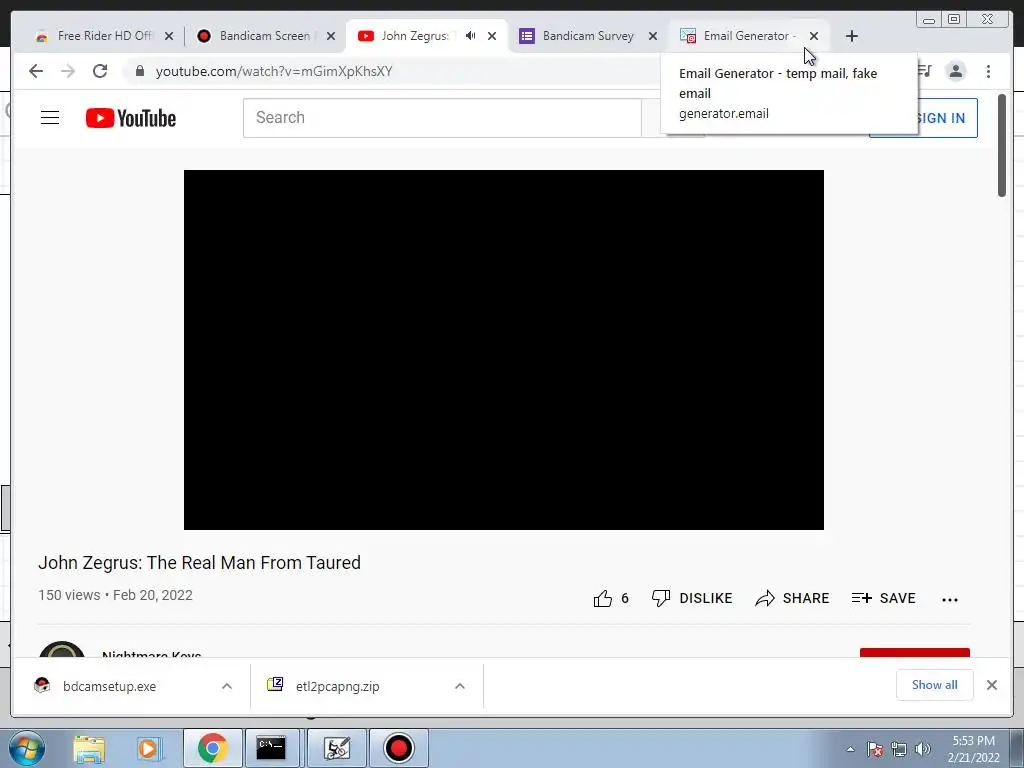The height and width of the screenshot is (768, 1024).
Task: Open more actions ellipsis below video
Action: [x=950, y=600]
